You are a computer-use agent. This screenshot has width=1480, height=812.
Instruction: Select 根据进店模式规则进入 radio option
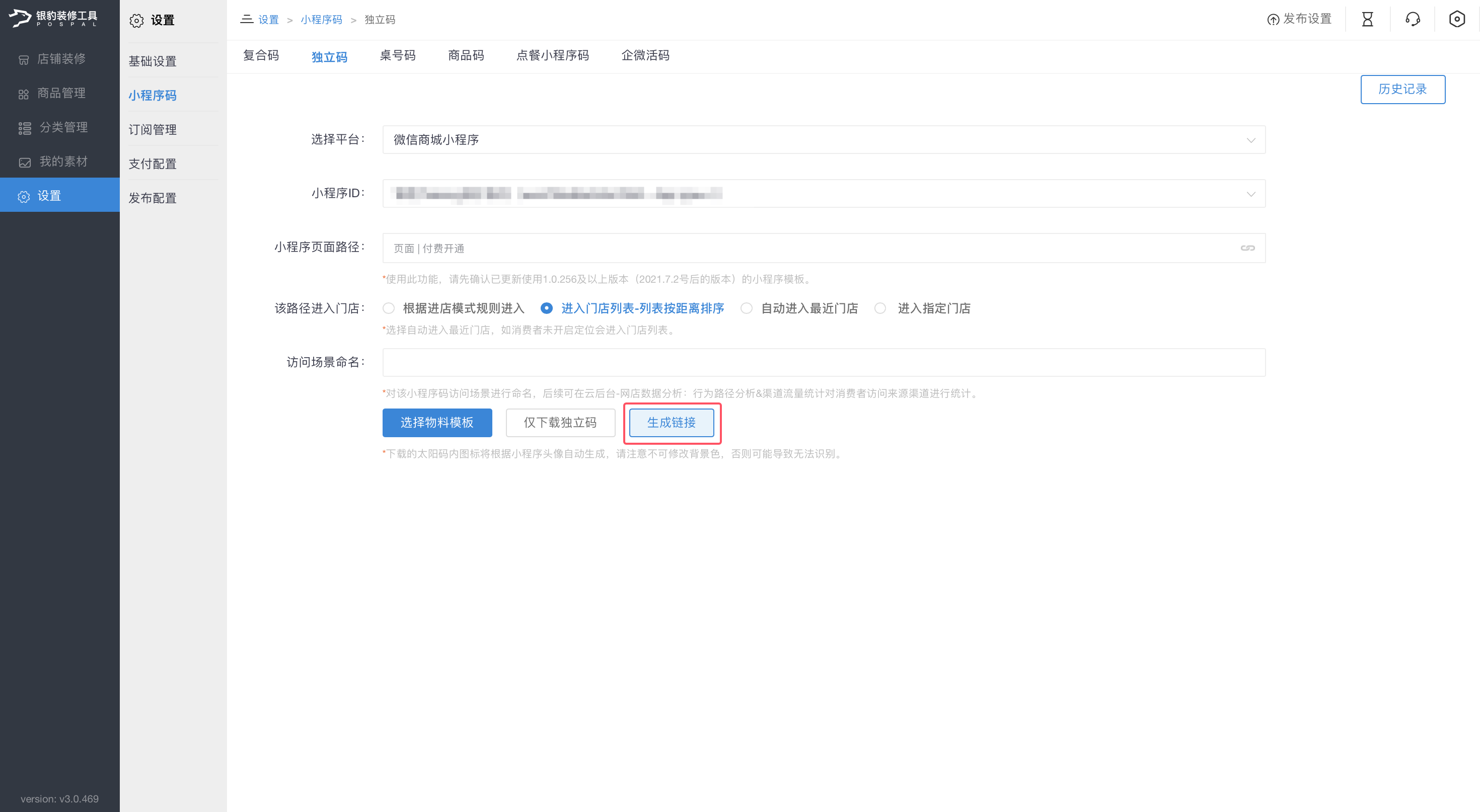pos(389,308)
